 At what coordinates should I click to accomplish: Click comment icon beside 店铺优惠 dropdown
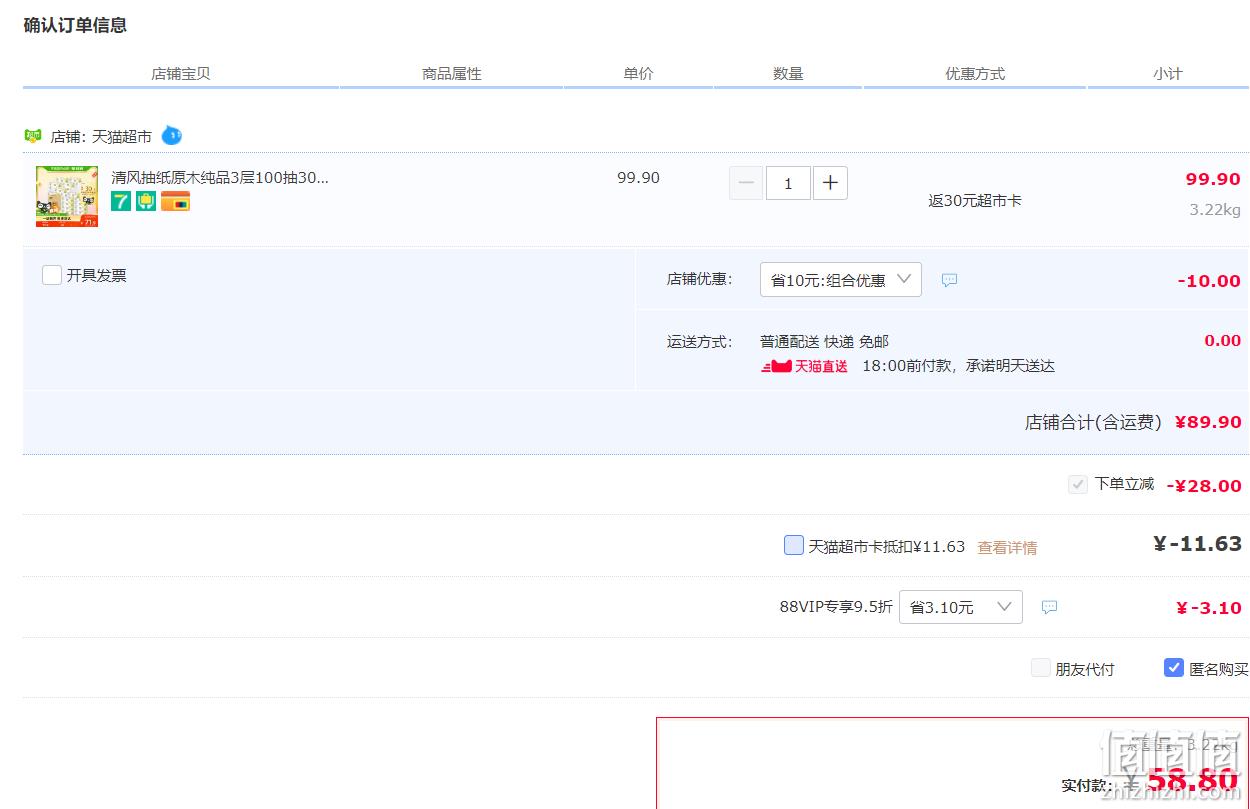point(950,280)
